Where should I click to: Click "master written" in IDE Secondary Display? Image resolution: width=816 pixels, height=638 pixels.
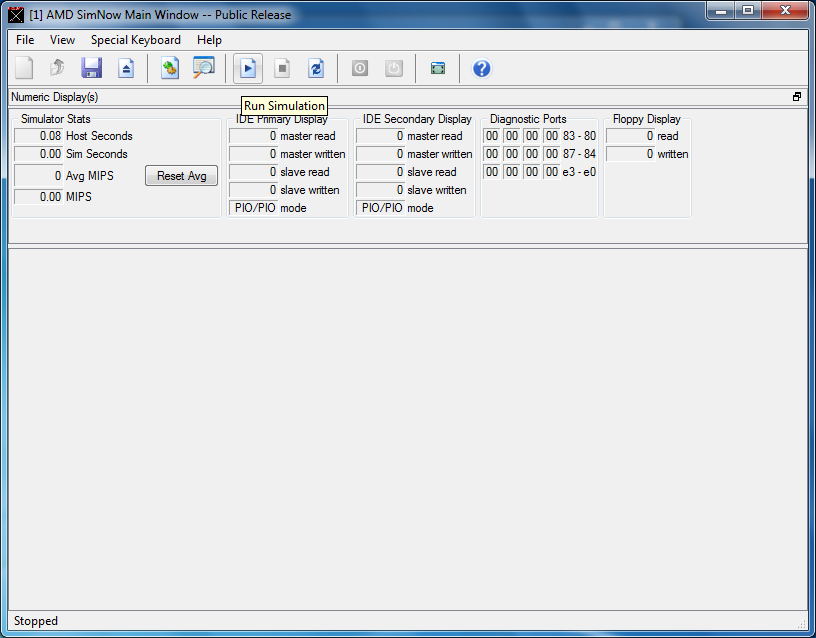pos(440,154)
